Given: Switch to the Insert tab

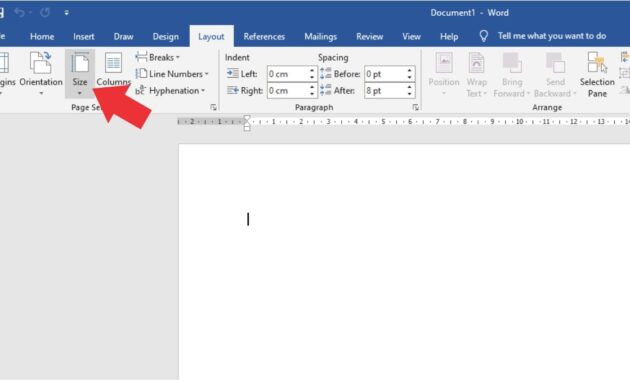Looking at the screenshot, I should 84,37.
